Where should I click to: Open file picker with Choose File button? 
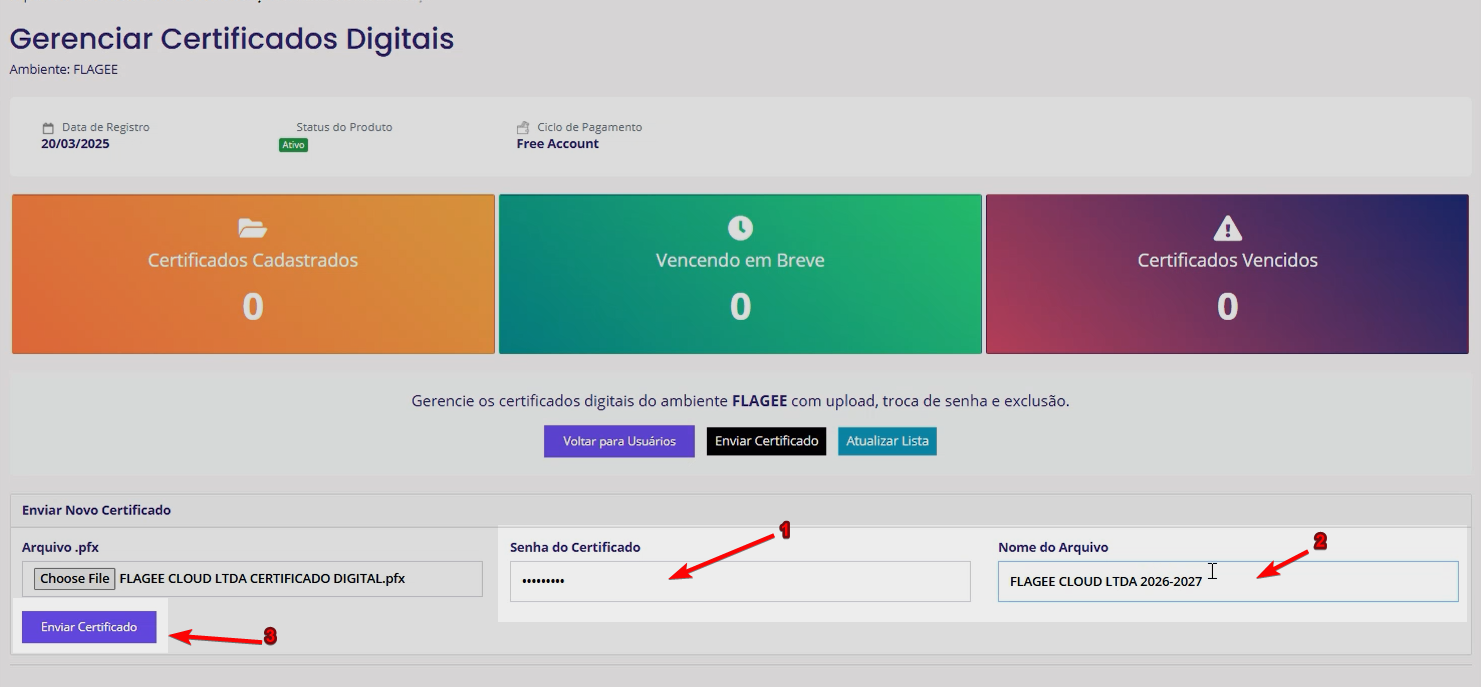(75, 579)
